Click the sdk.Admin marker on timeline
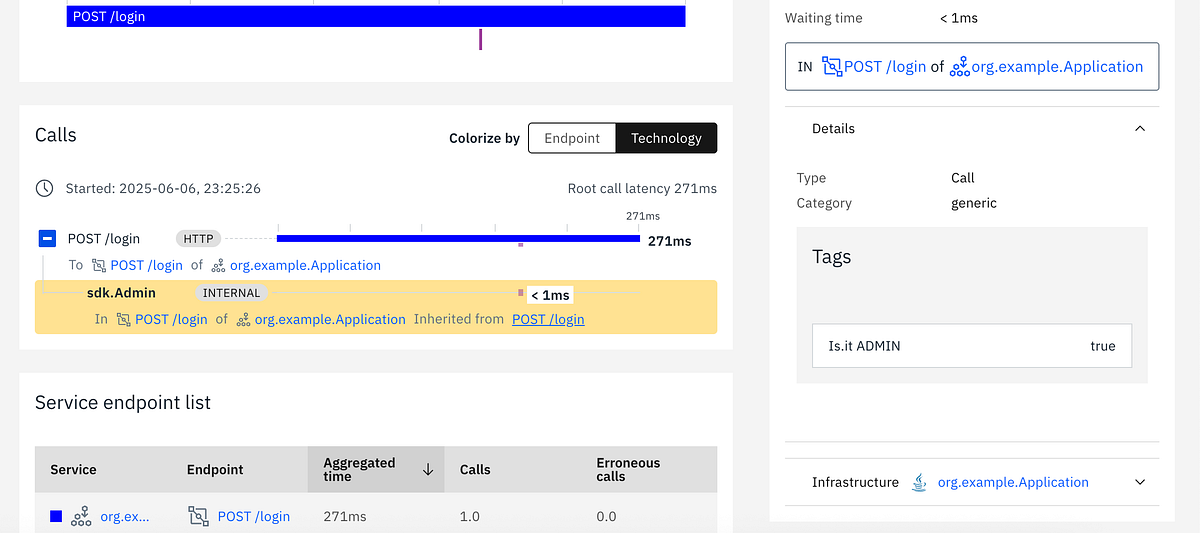Screen dimensions: 1200x533 tap(521, 292)
